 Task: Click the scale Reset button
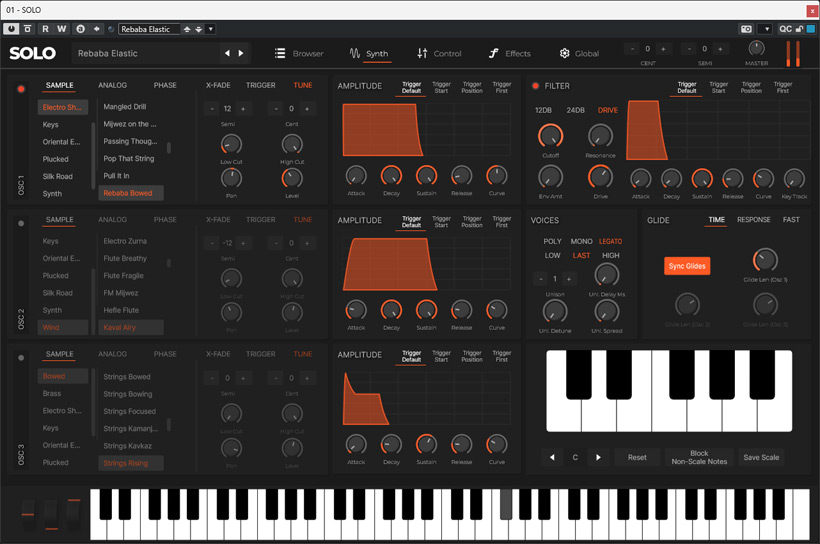[x=637, y=457]
